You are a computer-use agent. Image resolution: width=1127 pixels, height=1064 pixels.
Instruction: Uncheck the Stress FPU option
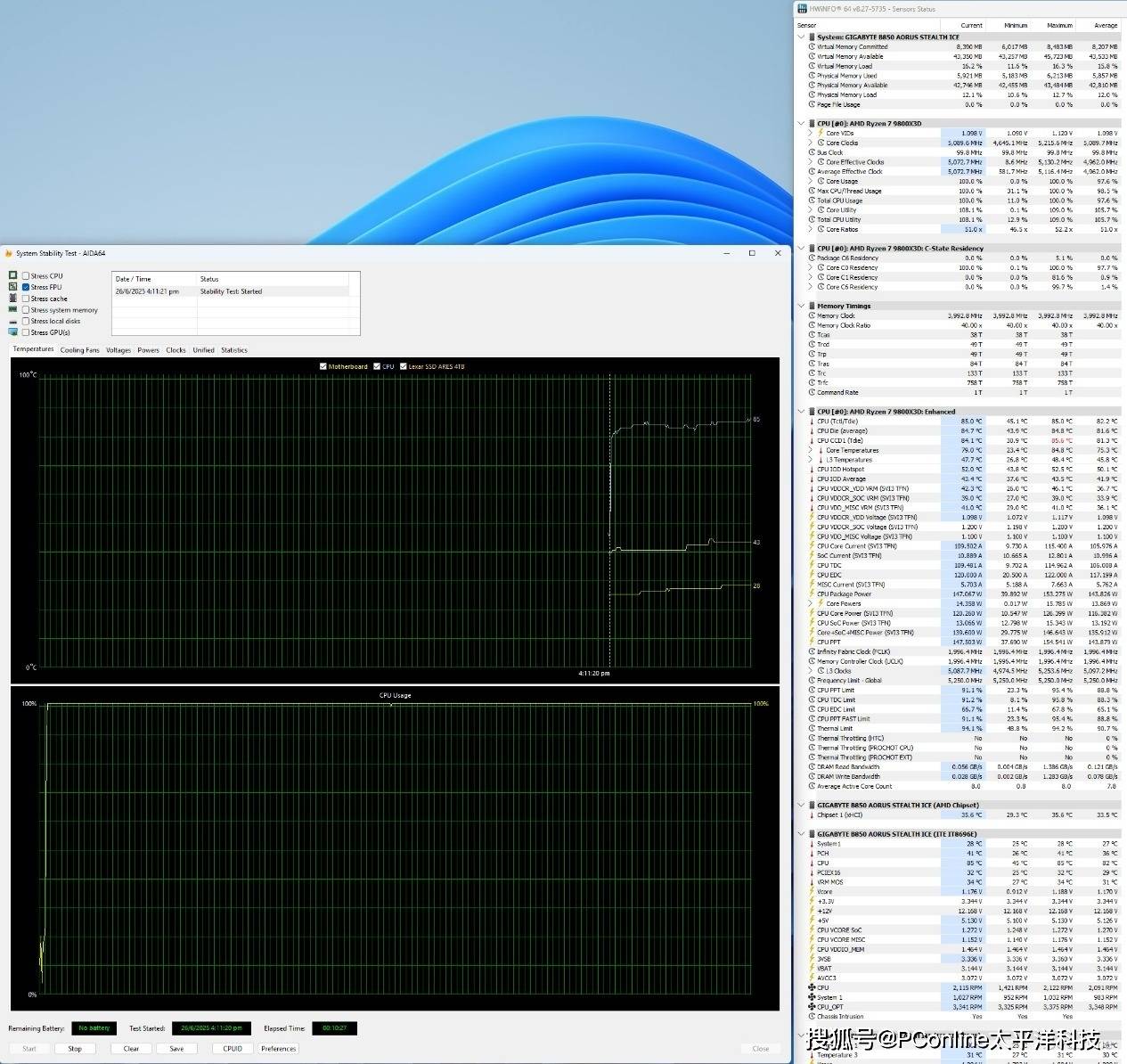pyautogui.click(x=26, y=287)
